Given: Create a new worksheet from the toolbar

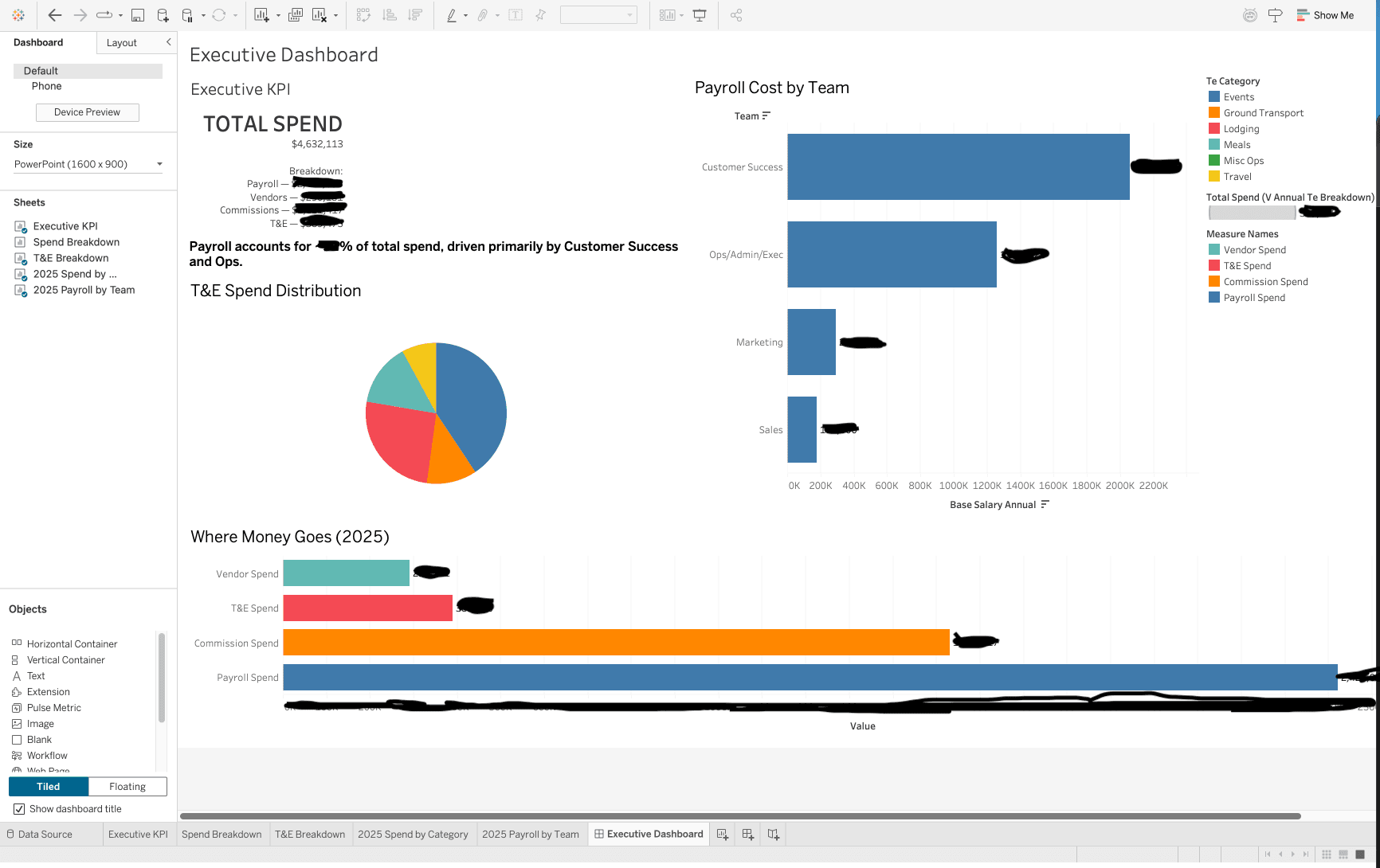Looking at the screenshot, I should [261, 14].
